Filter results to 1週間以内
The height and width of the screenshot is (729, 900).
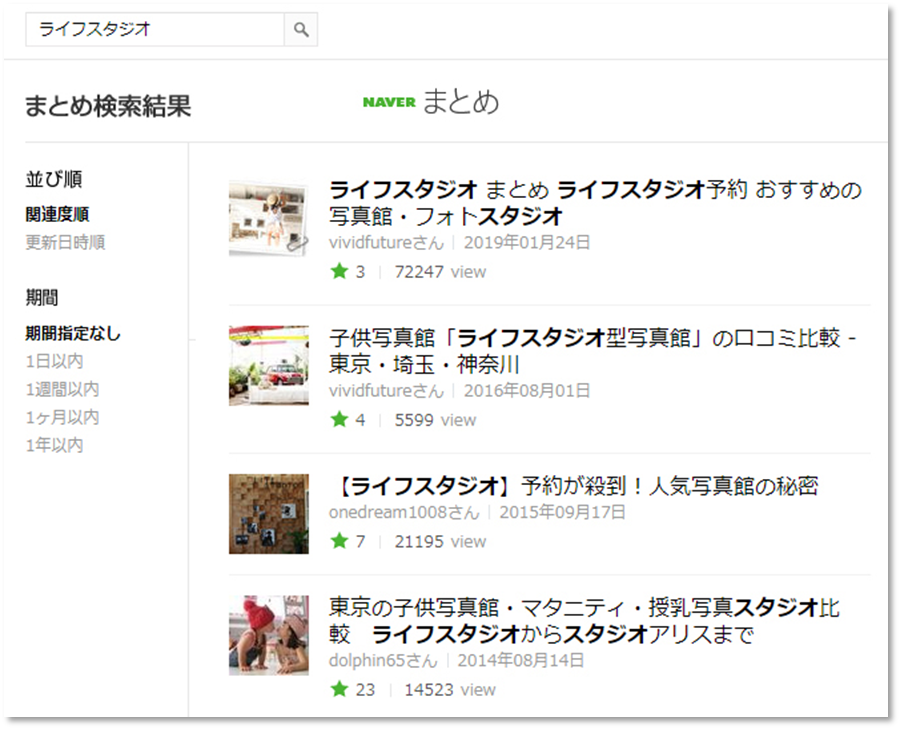63,389
